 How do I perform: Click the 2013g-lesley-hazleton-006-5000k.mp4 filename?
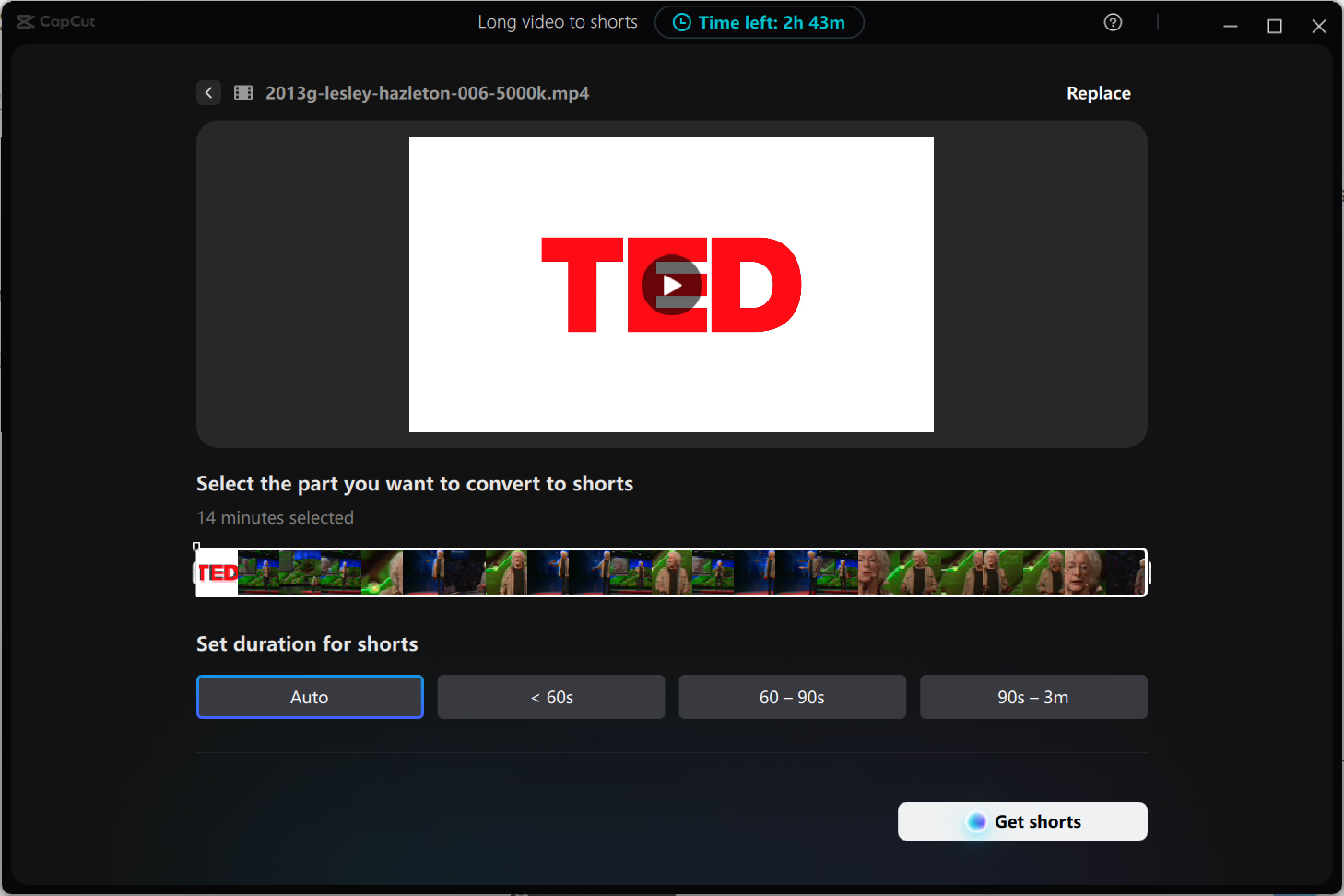pos(427,93)
